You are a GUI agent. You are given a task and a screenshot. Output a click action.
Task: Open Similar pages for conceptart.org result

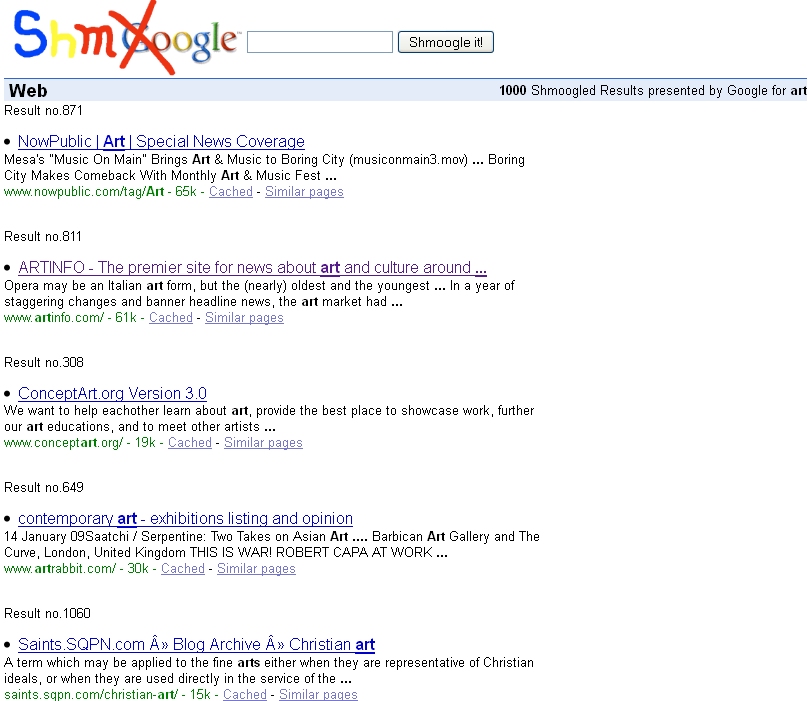[263, 443]
